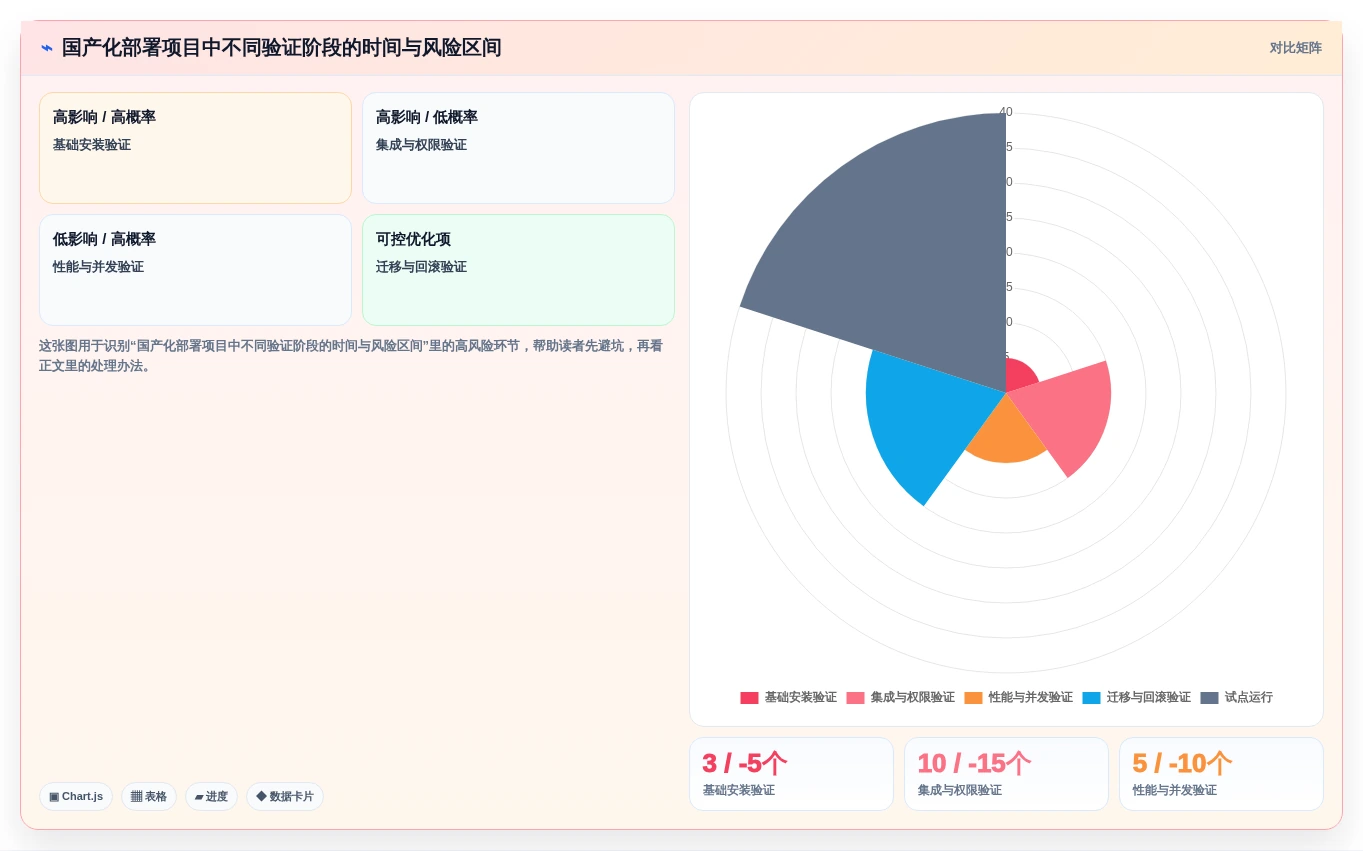Click the 进度 tag chip

pyautogui.click(x=211, y=797)
